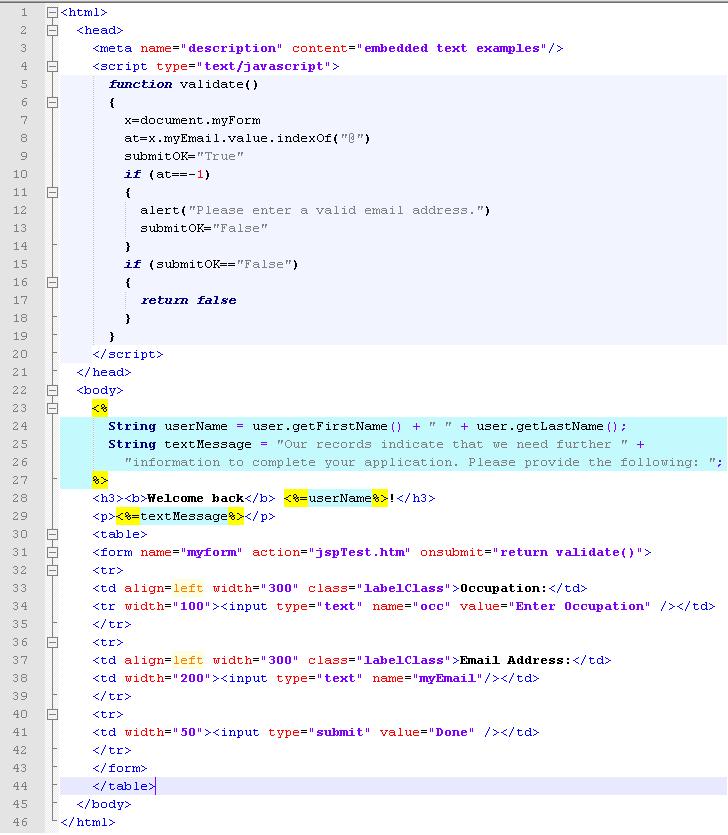Click the "return false" statement

188,300
